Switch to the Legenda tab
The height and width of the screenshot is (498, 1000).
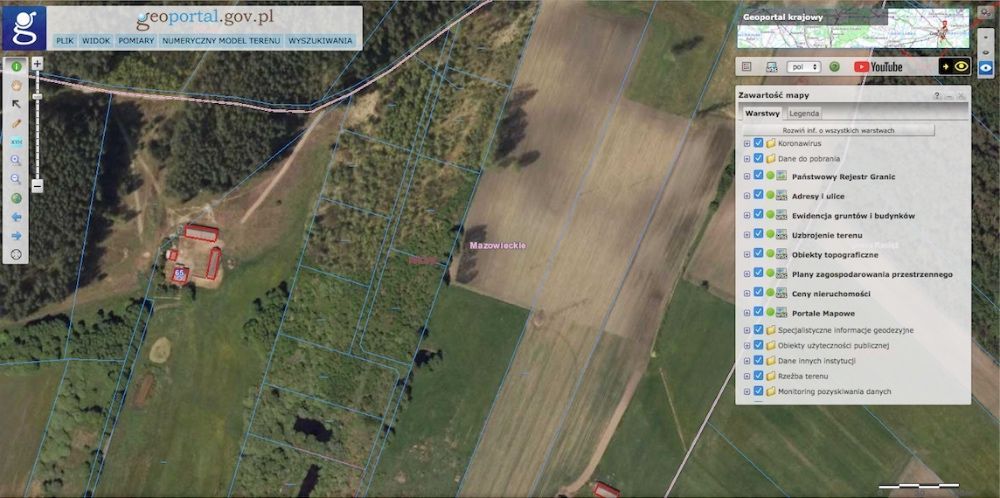[804, 114]
